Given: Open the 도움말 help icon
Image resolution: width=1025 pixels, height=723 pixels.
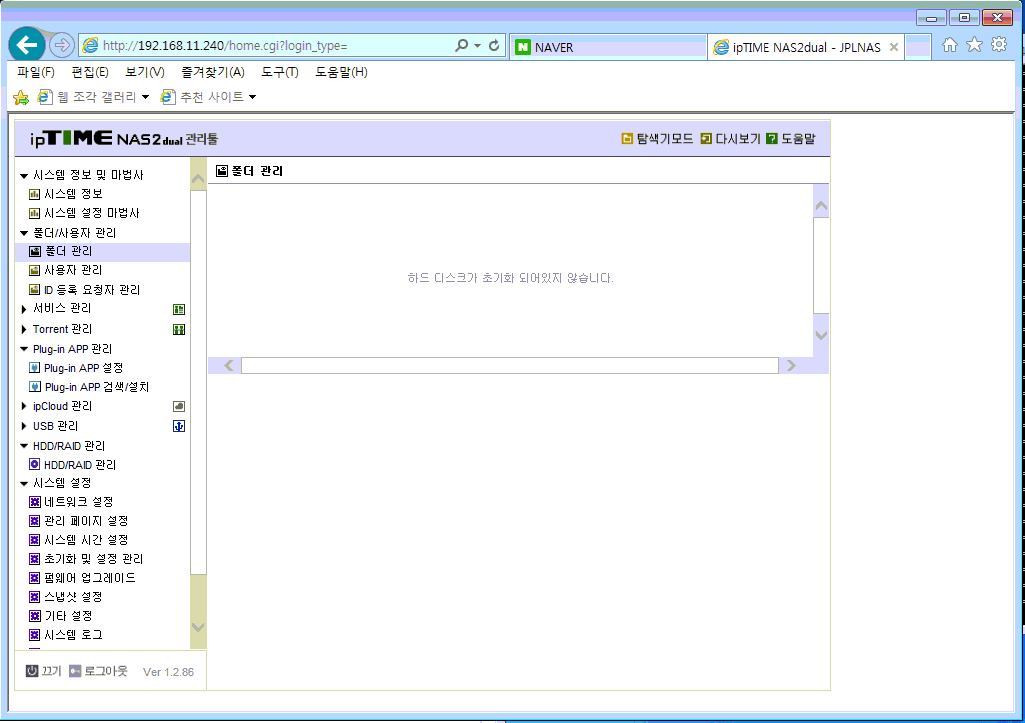Looking at the screenshot, I should coord(772,139).
